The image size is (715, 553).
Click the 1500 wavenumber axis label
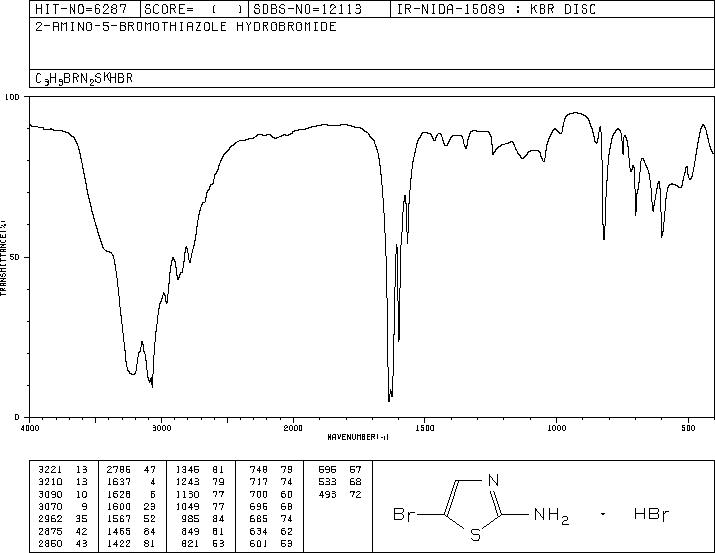click(x=425, y=428)
